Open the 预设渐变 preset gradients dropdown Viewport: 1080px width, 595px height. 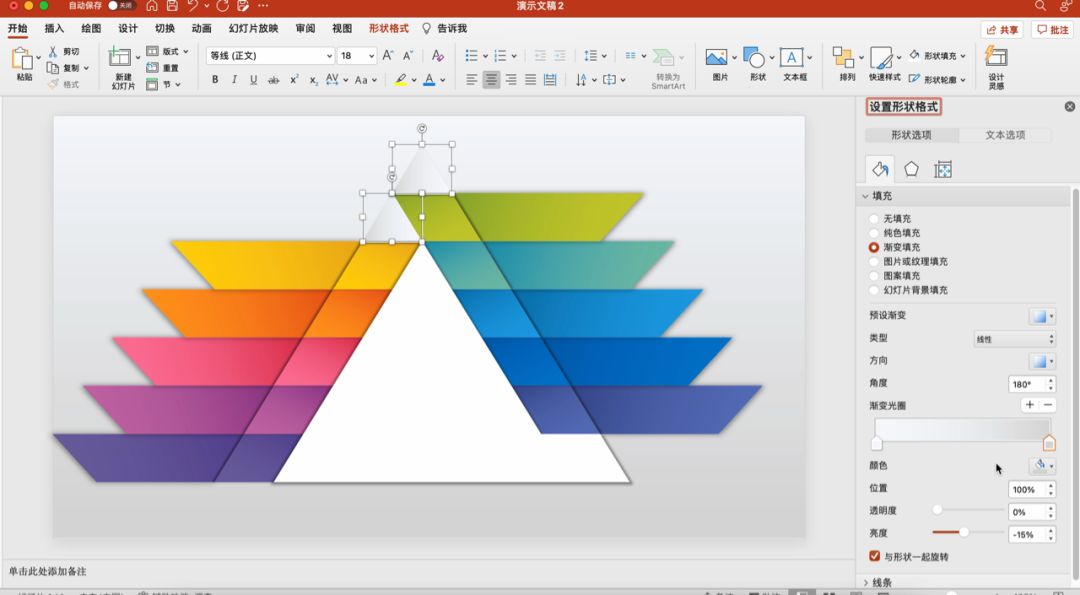click(x=1042, y=316)
